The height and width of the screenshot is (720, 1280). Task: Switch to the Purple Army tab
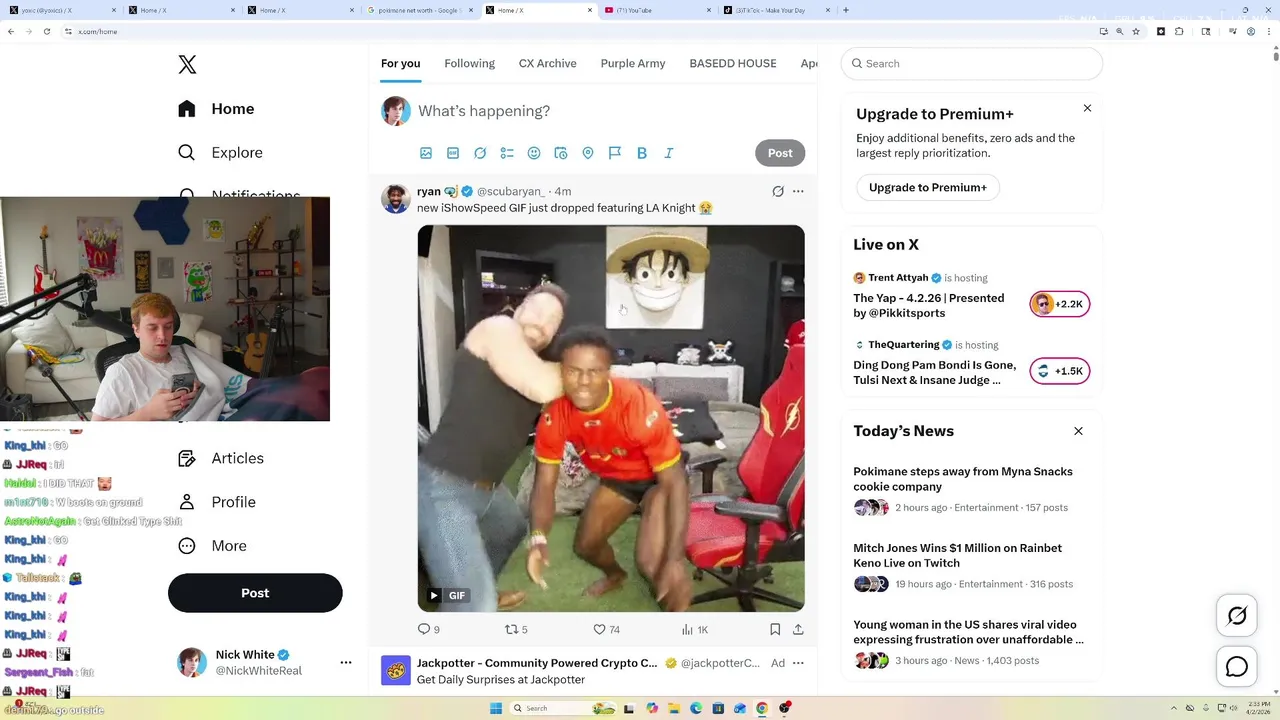[633, 63]
